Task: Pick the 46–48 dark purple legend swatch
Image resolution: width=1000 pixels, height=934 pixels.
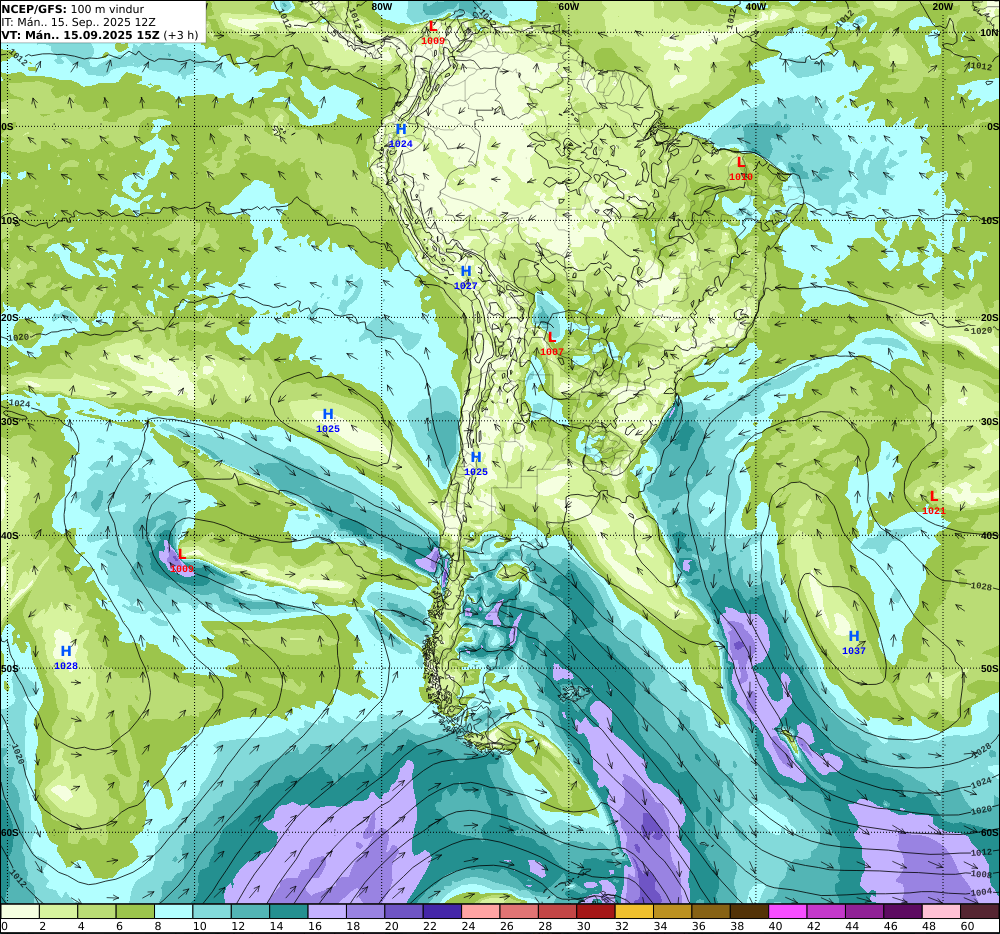Action: tap(903, 911)
